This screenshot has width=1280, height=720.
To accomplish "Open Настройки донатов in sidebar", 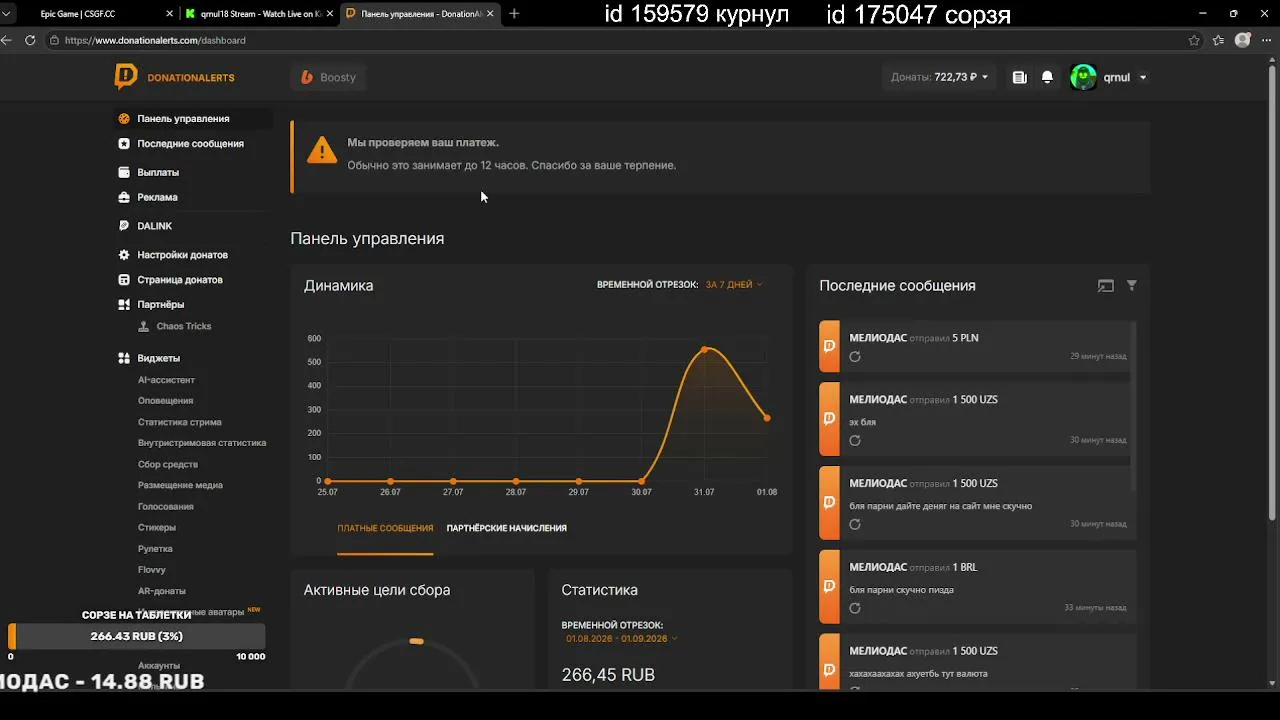I will [182, 255].
